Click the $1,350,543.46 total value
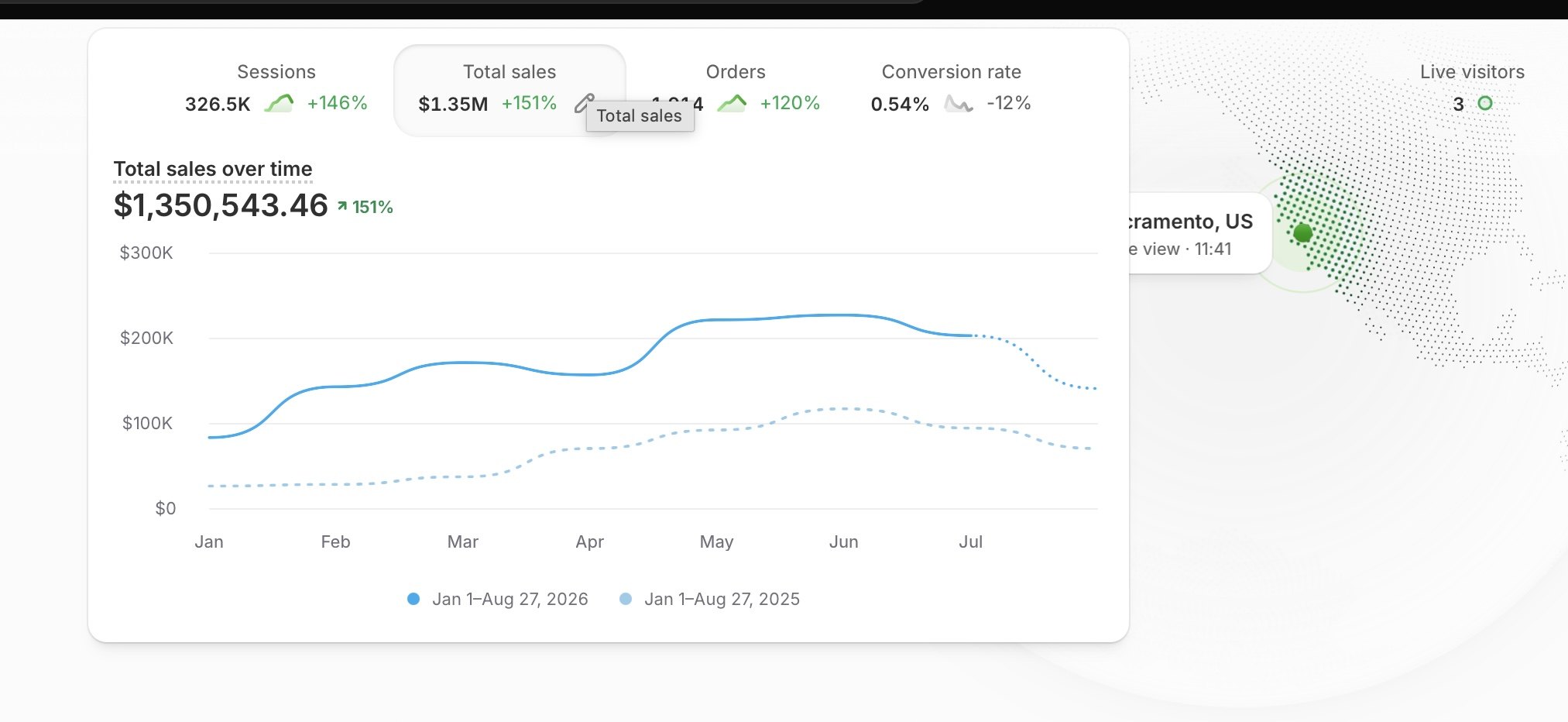 tap(221, 205)
